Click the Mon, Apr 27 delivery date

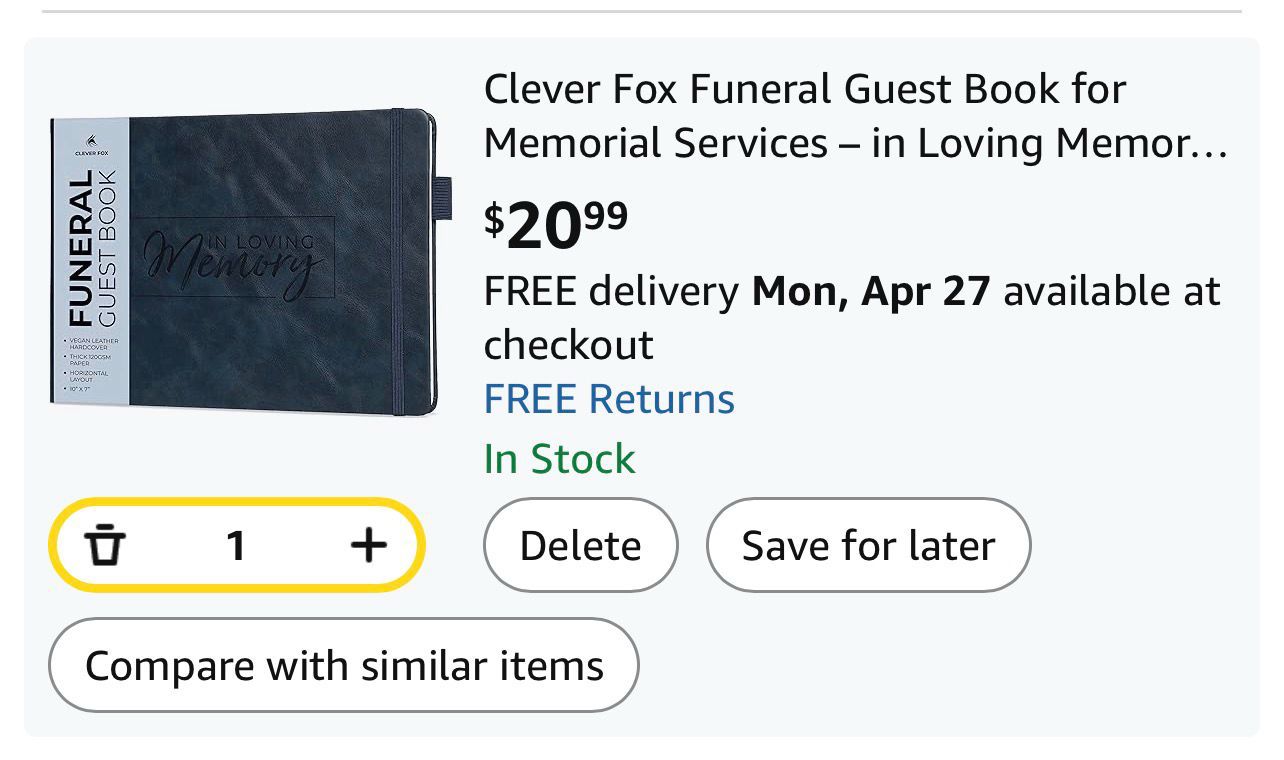[x=870, y=292]
